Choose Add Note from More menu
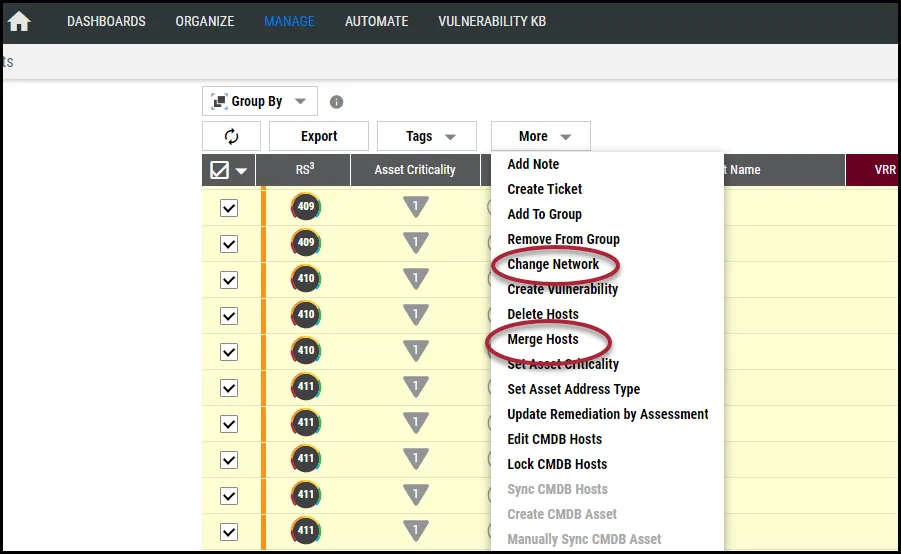The height and width of the screenshot is (554, 901). [x=533, y=164]
